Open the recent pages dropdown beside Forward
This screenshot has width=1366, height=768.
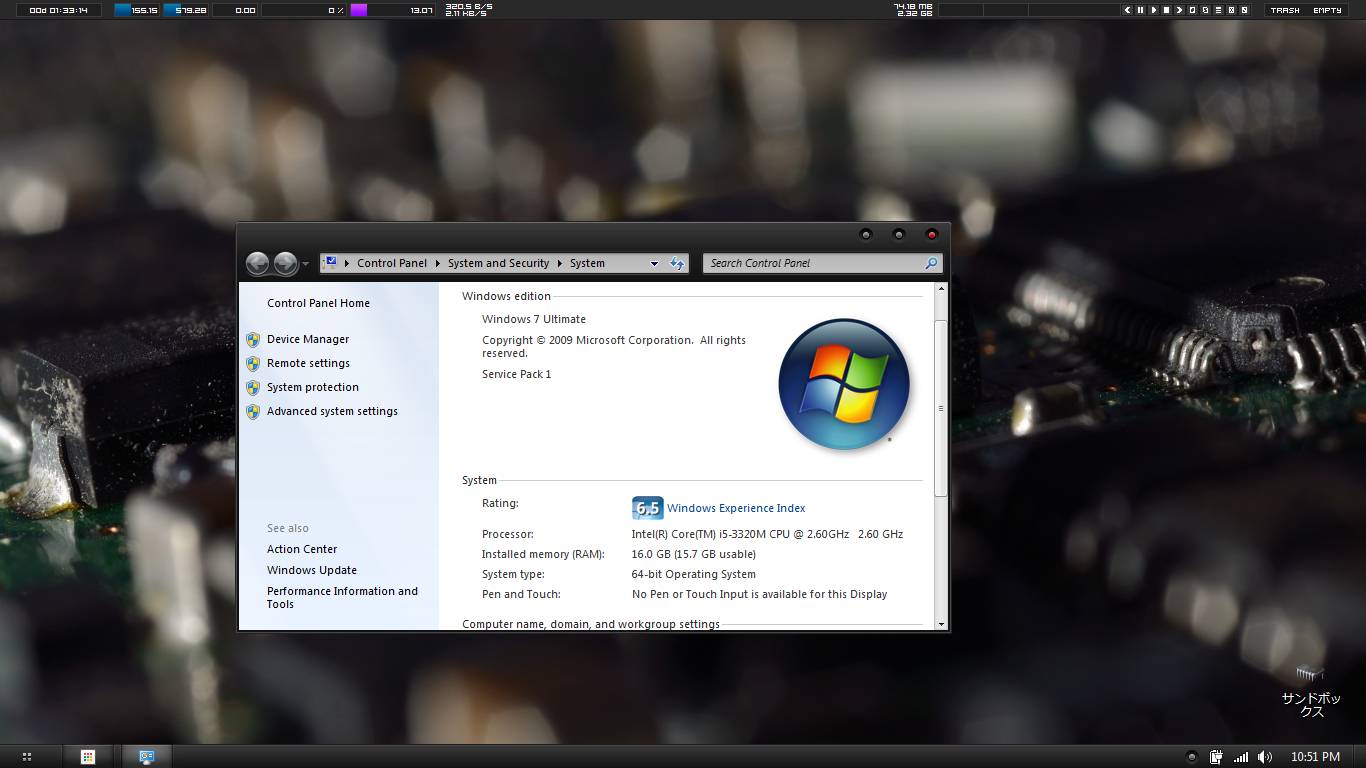[x=306, y=264]
